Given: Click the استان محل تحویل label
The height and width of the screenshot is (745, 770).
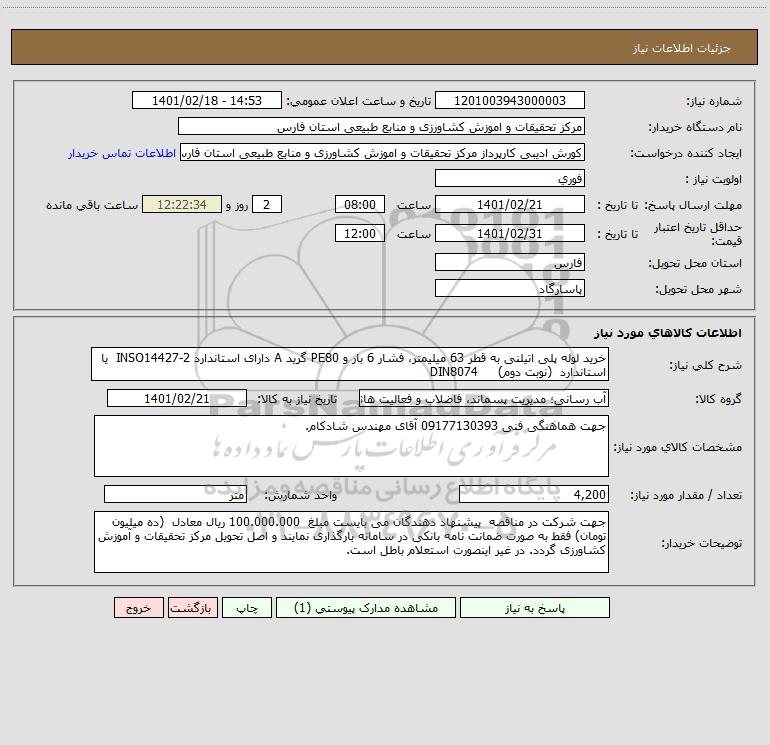Looking at the screenshot, I should (695, 263).
